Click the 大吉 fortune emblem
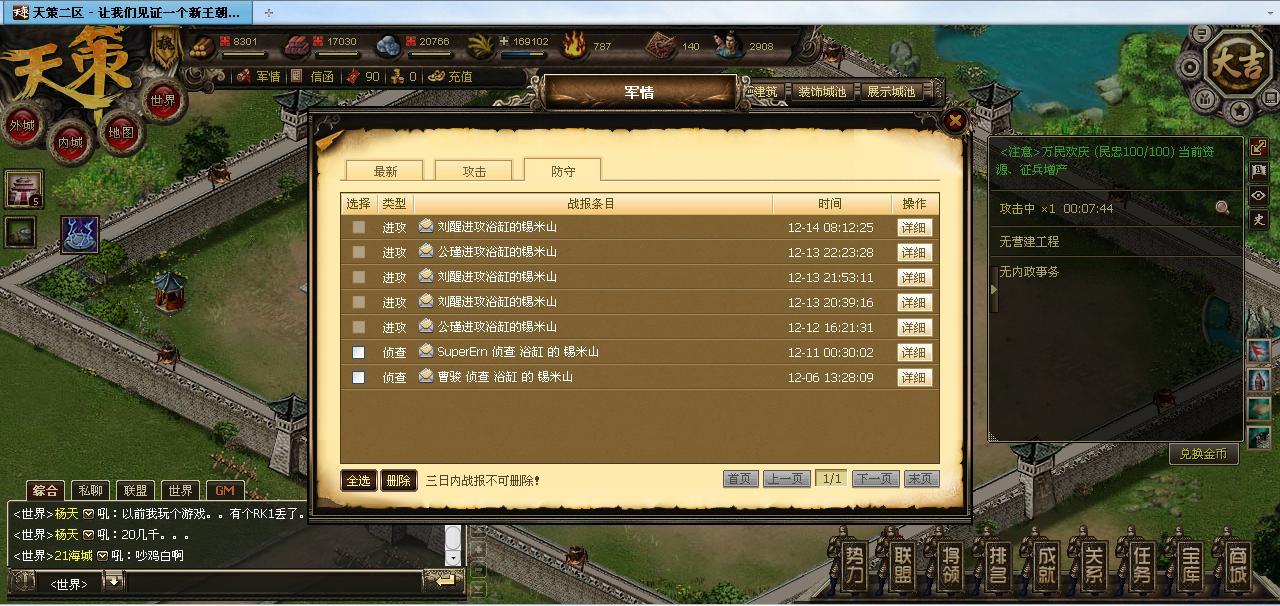1280x606 pixels. tap(1238, 66)
